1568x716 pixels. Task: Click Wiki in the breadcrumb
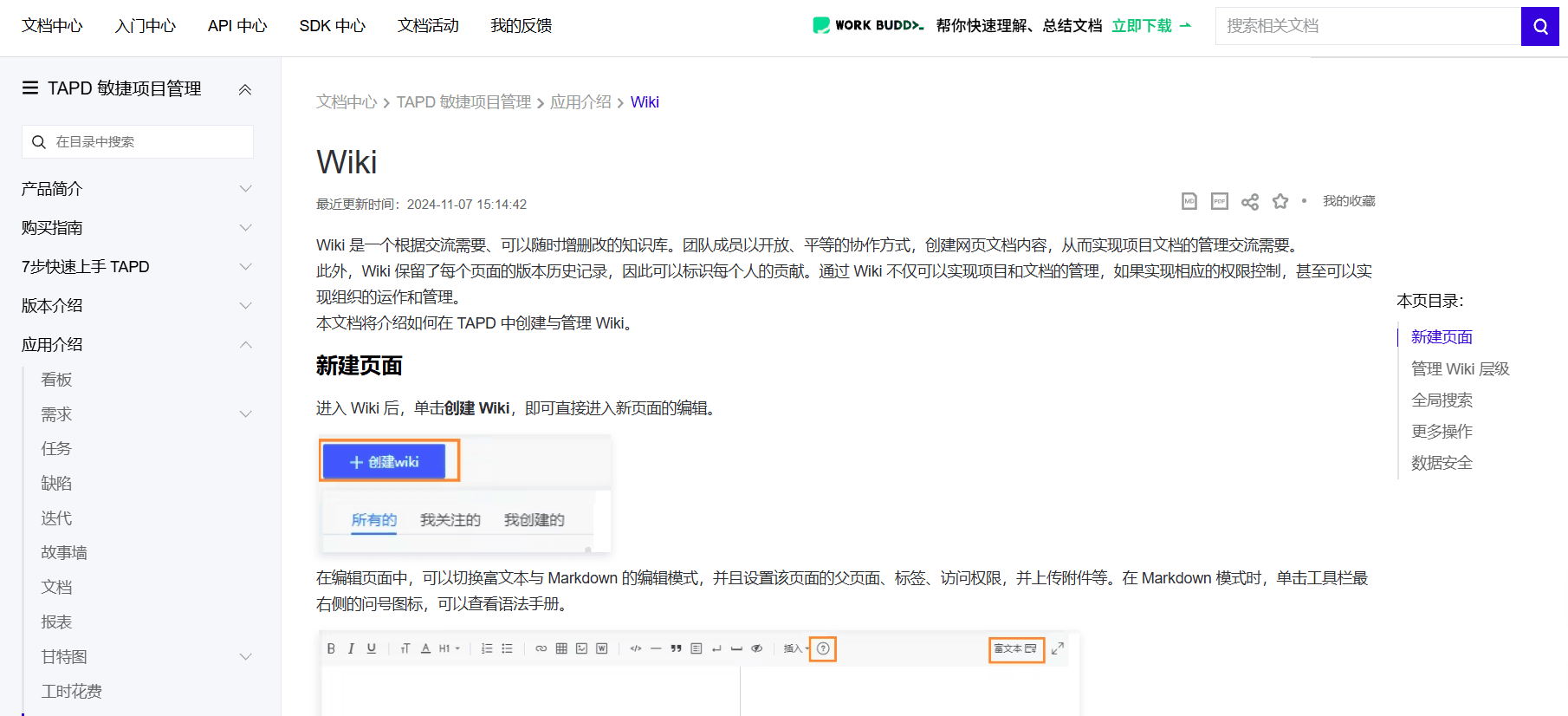[645, 102]
